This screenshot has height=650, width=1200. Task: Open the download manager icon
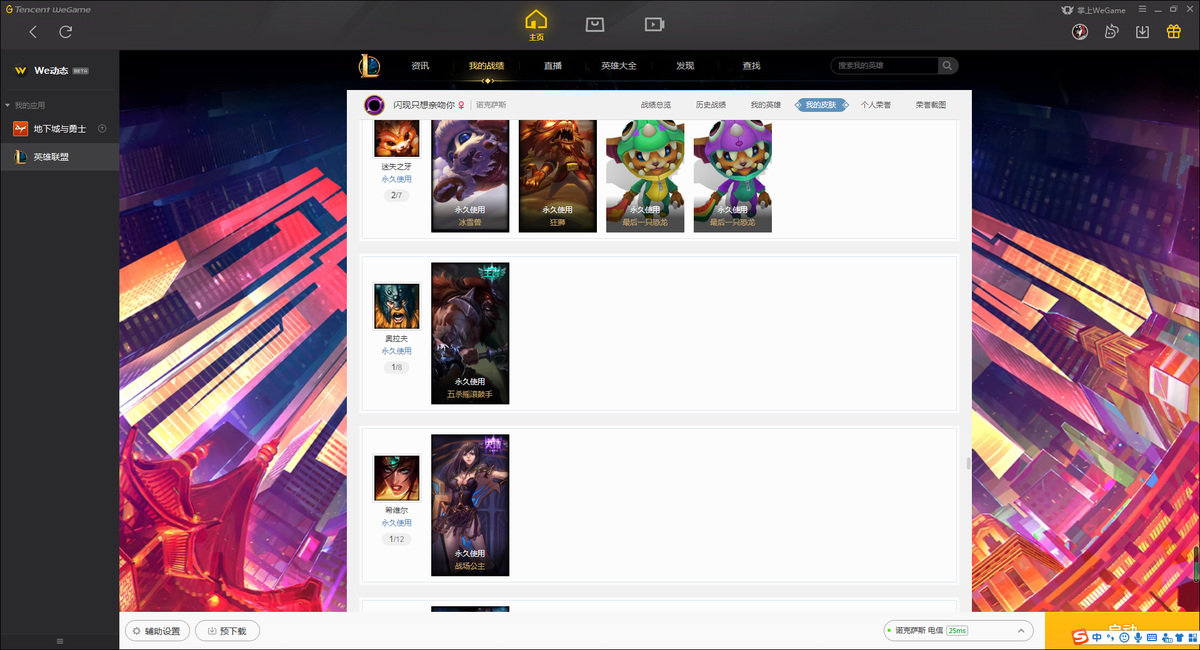coord(1143,31)
